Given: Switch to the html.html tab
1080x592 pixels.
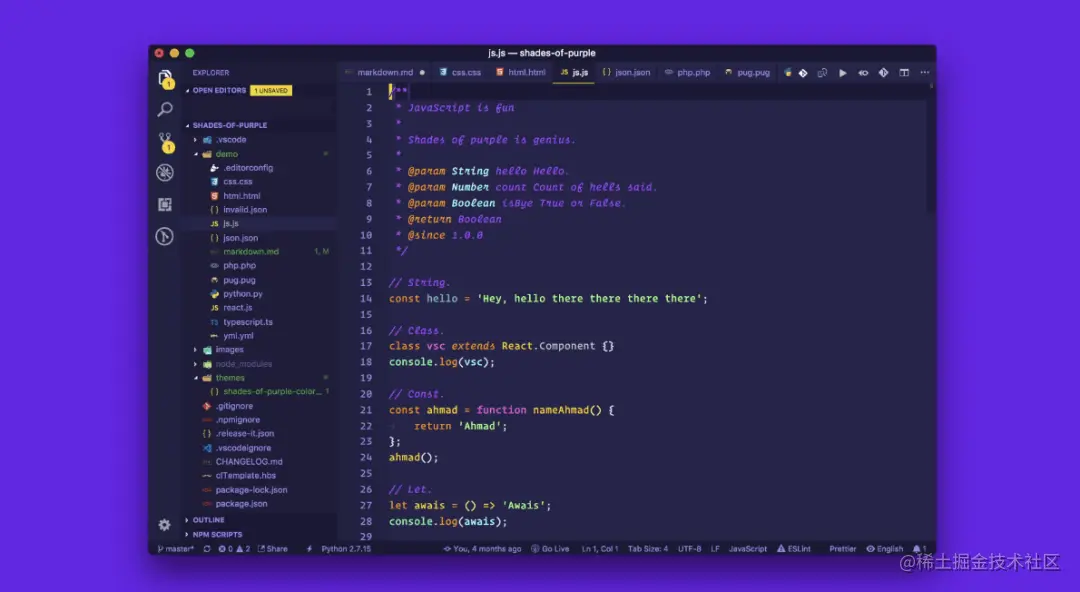Looking at the screenshot, I should coord(521,72).
